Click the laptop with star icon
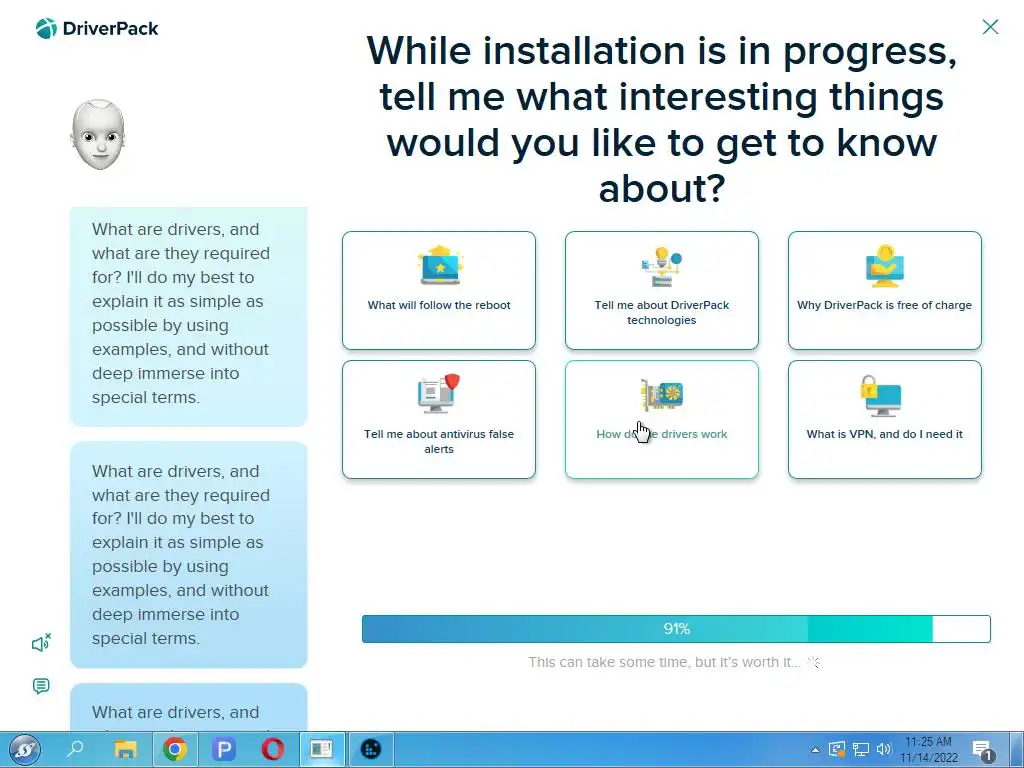Screen dimensions: 1024x768 tap(440, 265)
